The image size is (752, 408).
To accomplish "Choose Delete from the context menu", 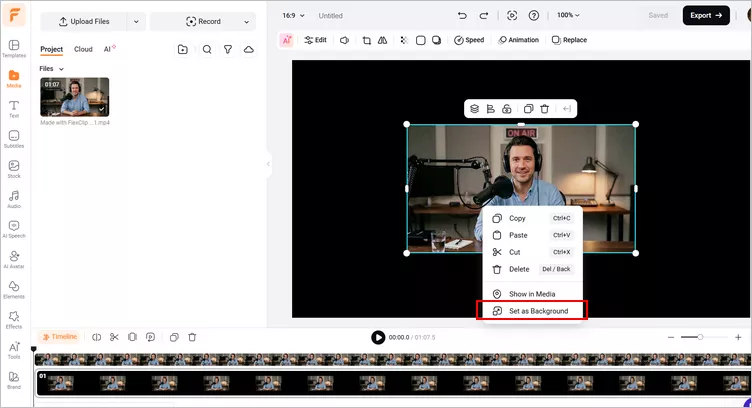I will [532, 269].
